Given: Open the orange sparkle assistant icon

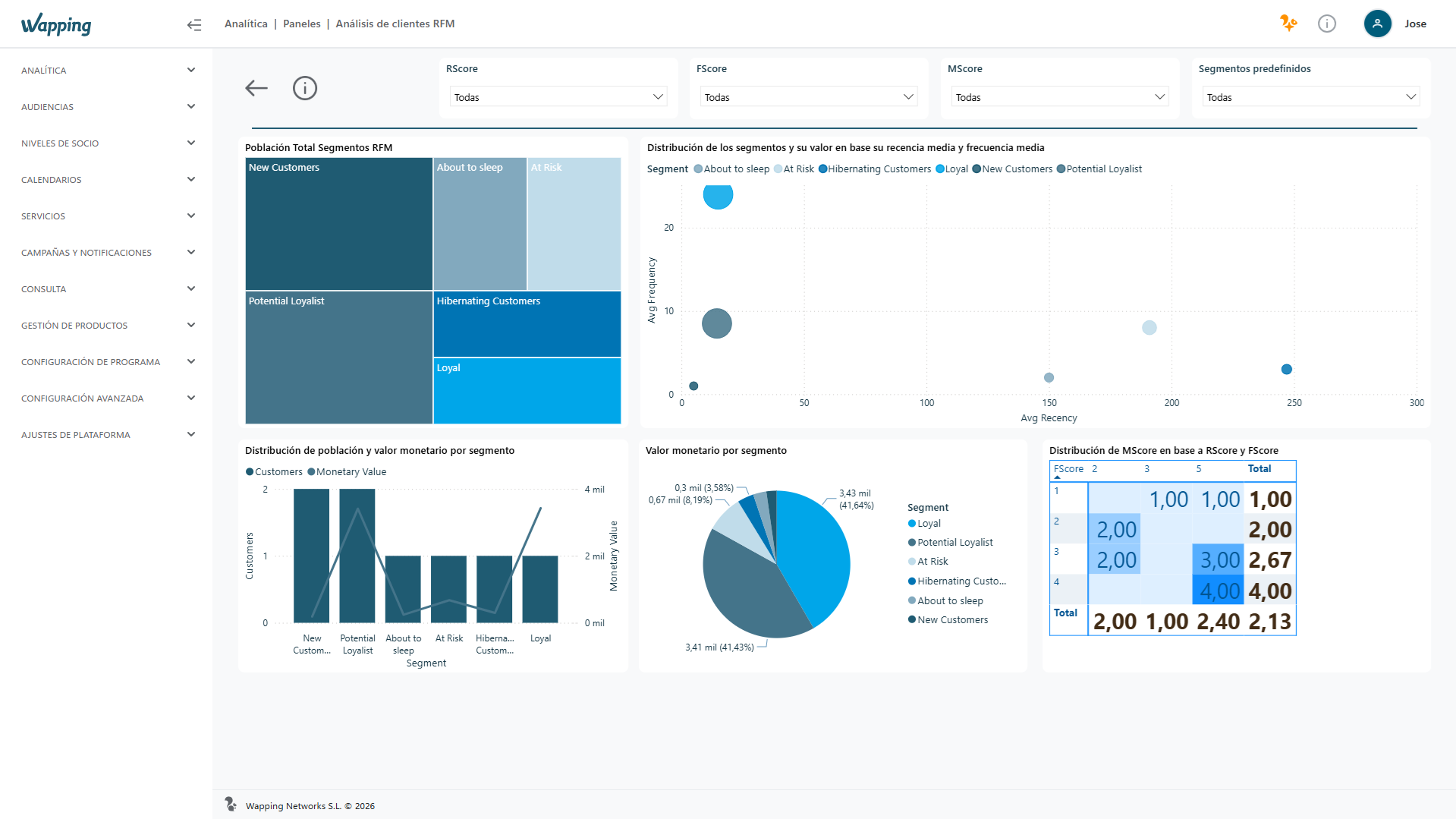Looking at the screenshot, I should [1288, 24].
